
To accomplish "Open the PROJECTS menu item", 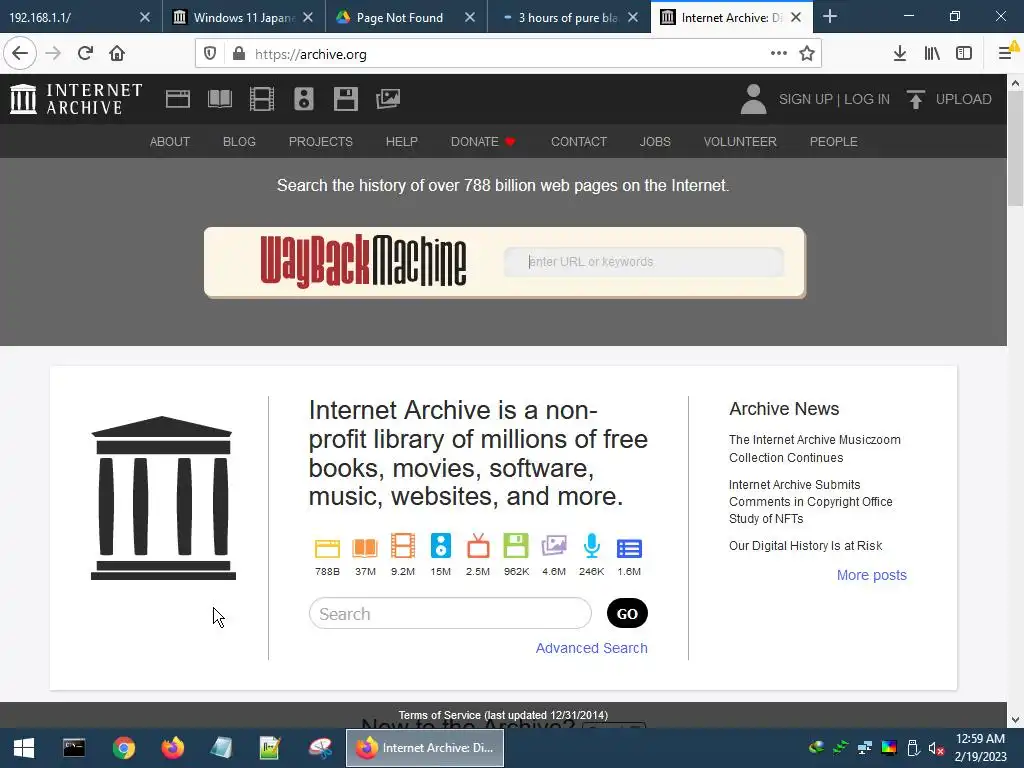I will (x=321, y=142).
